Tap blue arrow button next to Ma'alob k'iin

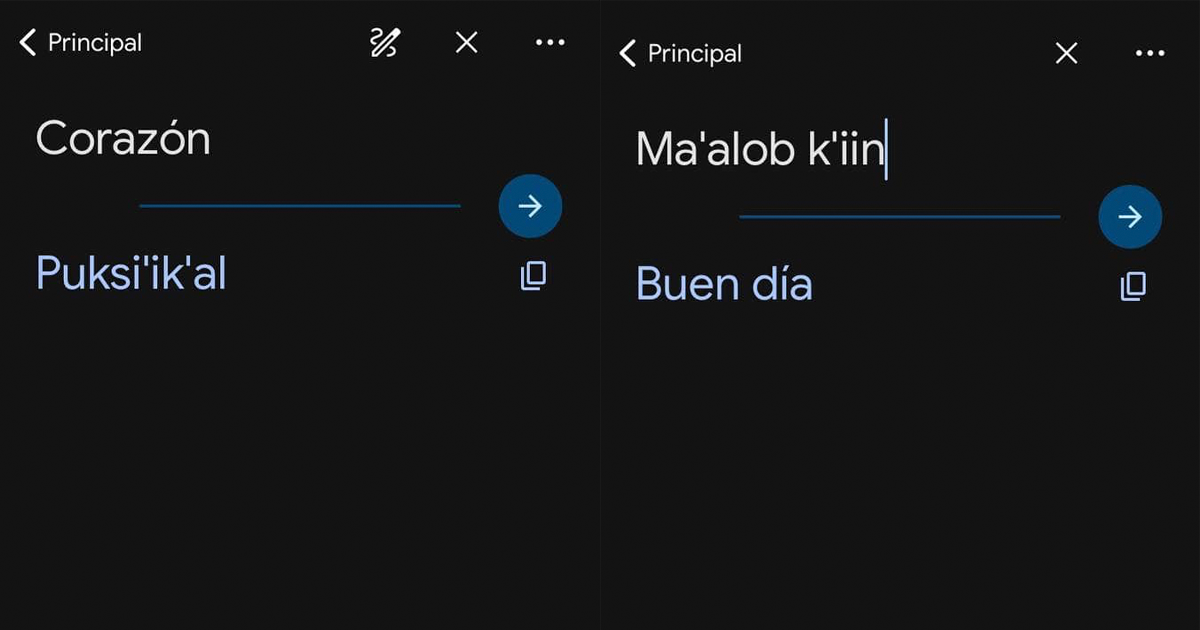tap(1130, 216)
